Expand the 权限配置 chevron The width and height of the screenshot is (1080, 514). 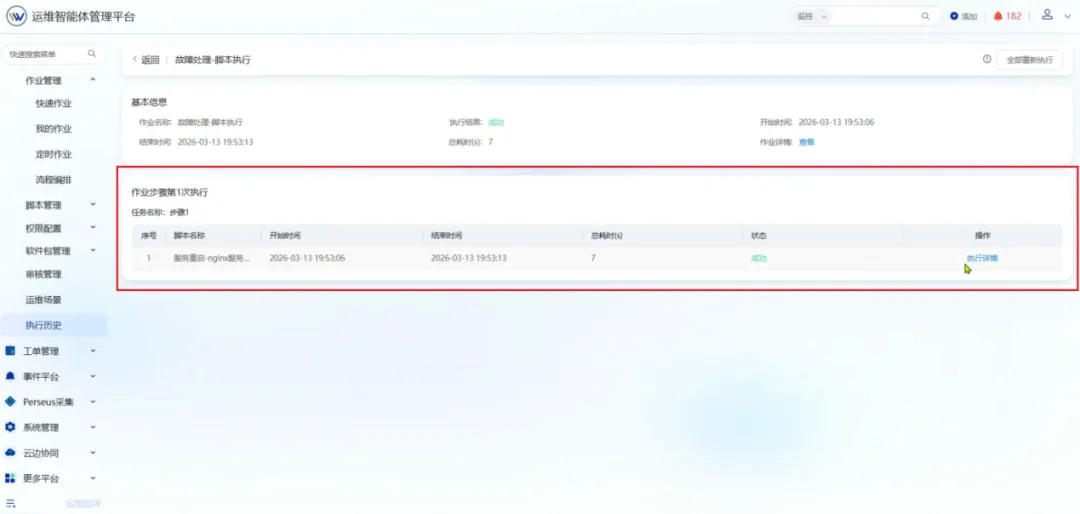(93, 228)
